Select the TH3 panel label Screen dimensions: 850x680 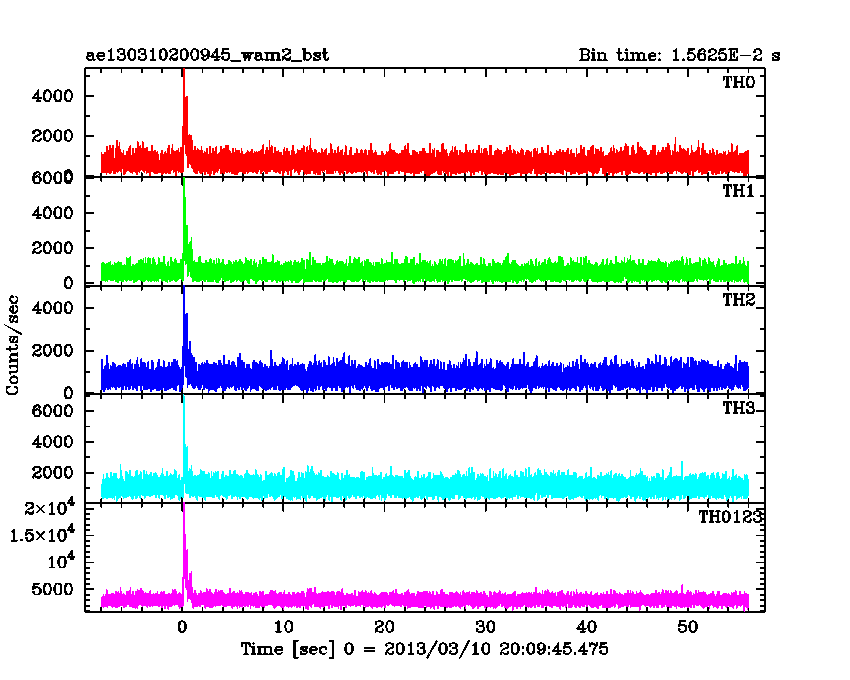pyautogui.click(x=738, y=408)
